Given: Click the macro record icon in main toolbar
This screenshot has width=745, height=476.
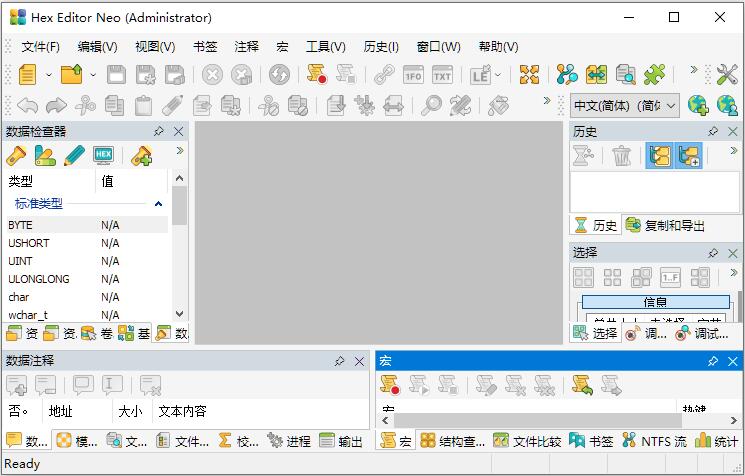Looking at the screenshot, I should tap(317, 75).
